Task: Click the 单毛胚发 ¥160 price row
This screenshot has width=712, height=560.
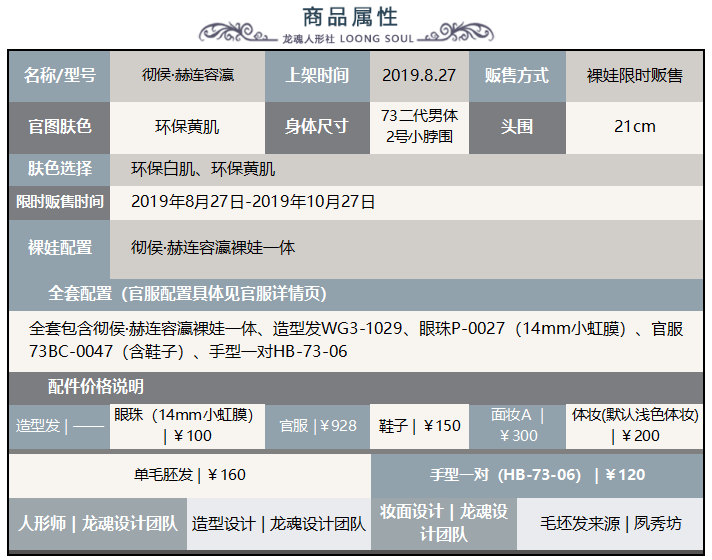Action: (190, 474)
